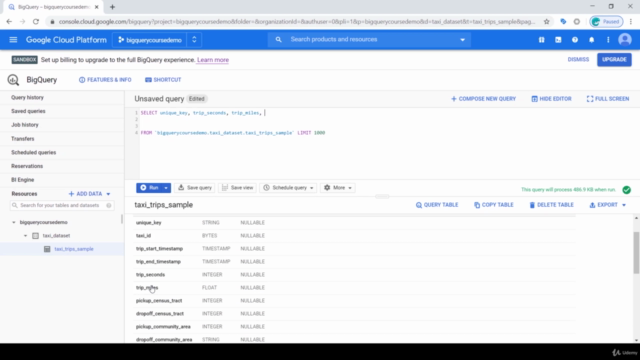Open the search bar dropdown arrow

coord(462,40)
